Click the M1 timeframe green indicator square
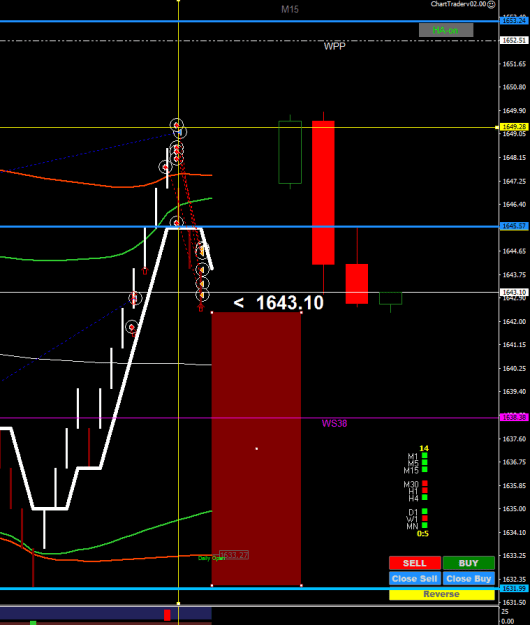The width and height of the screenshot is (530, 625). pos(425,456)
